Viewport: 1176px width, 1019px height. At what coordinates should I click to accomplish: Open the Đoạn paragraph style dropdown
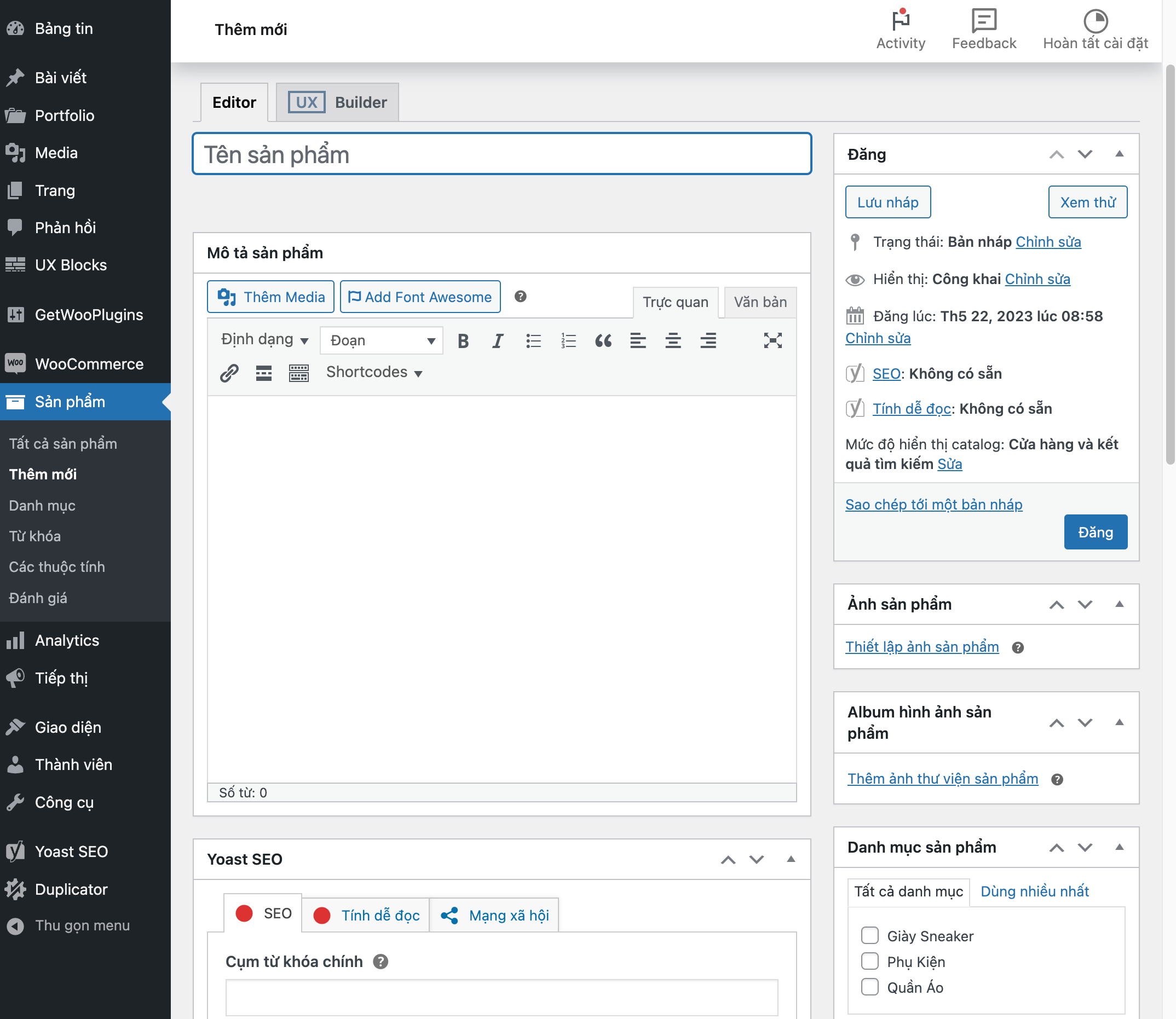(381, 340)
